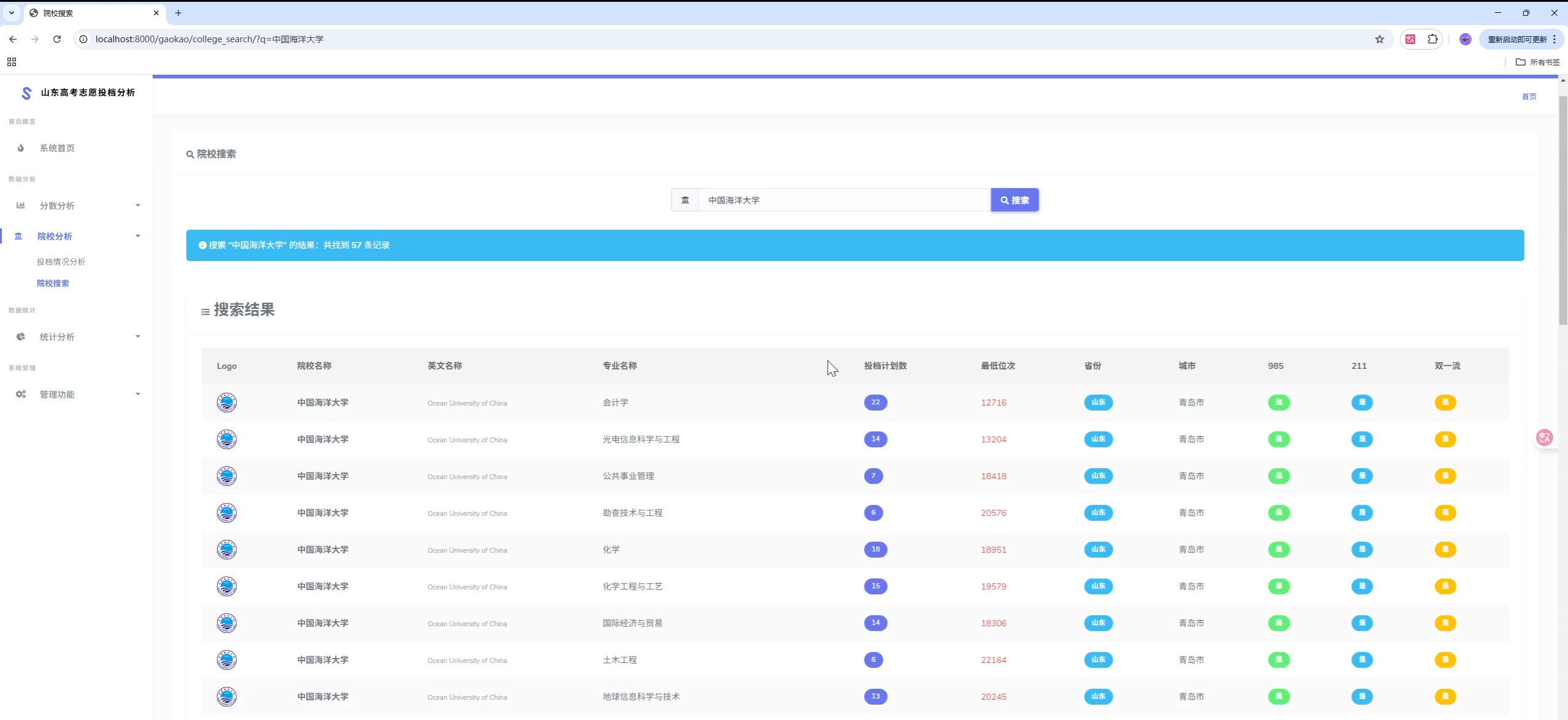Expand the 分数分析 menu arrow
The image size is (1568, 720).
(x=138, y=205)
